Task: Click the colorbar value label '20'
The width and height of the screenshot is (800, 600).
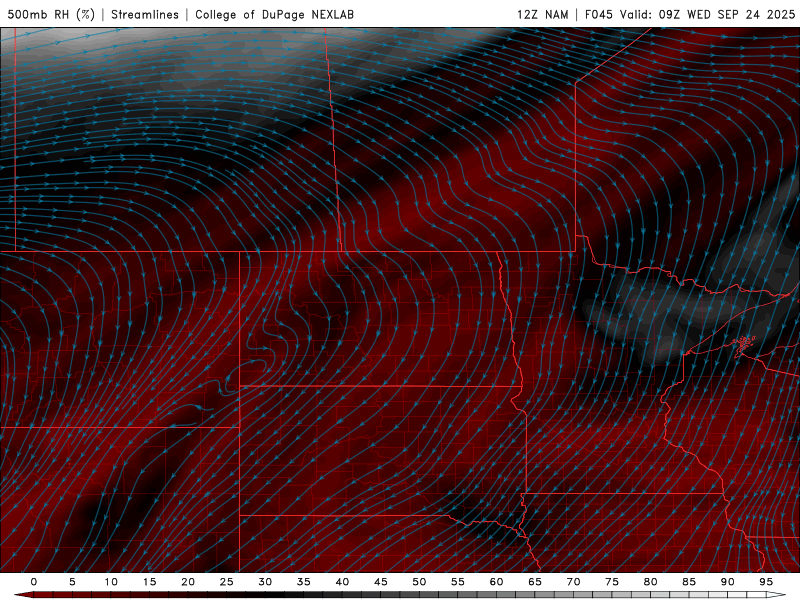Action: coord(188,582)
